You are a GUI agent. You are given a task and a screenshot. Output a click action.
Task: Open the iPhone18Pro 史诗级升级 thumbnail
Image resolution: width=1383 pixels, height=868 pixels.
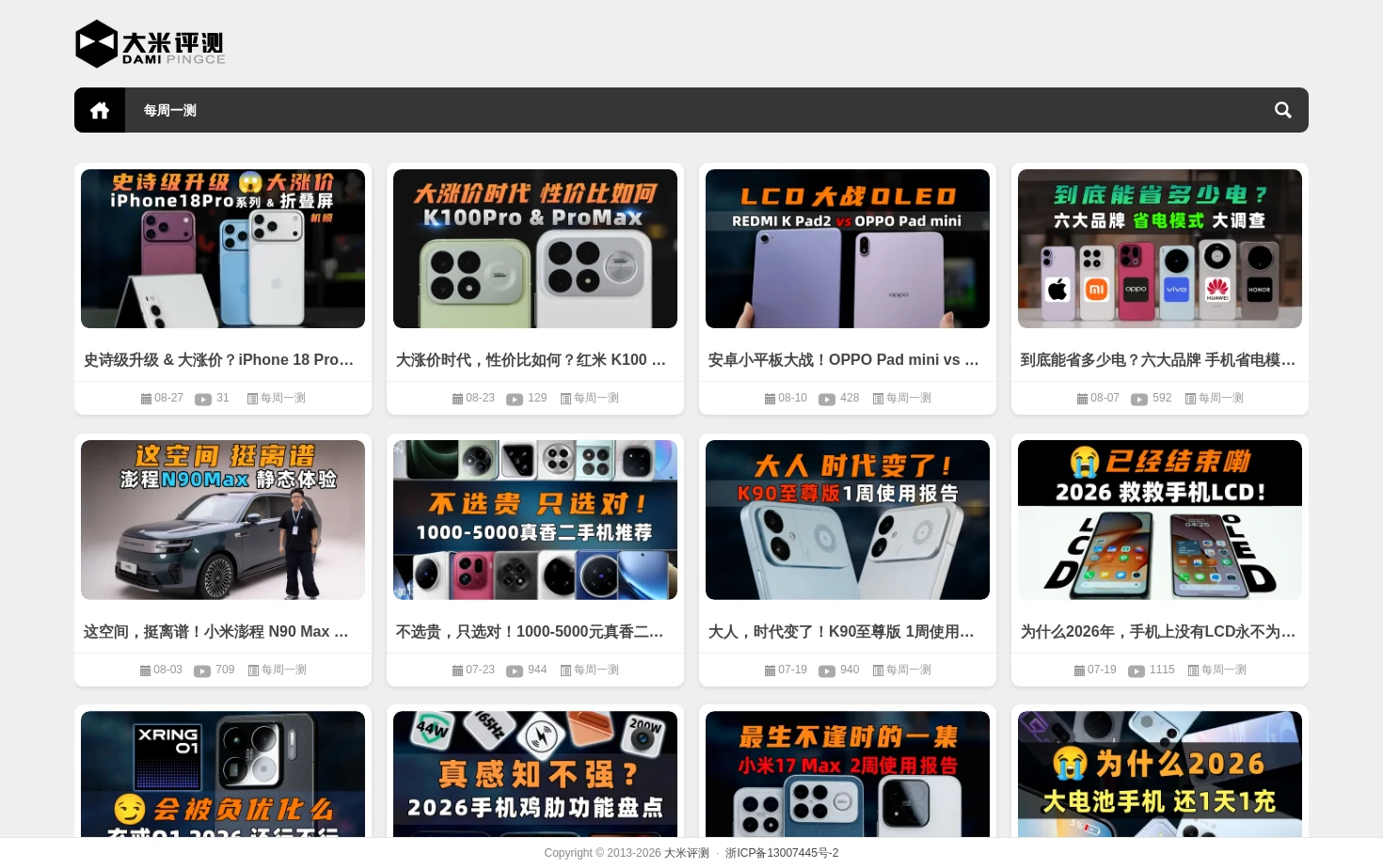point(223,249)
